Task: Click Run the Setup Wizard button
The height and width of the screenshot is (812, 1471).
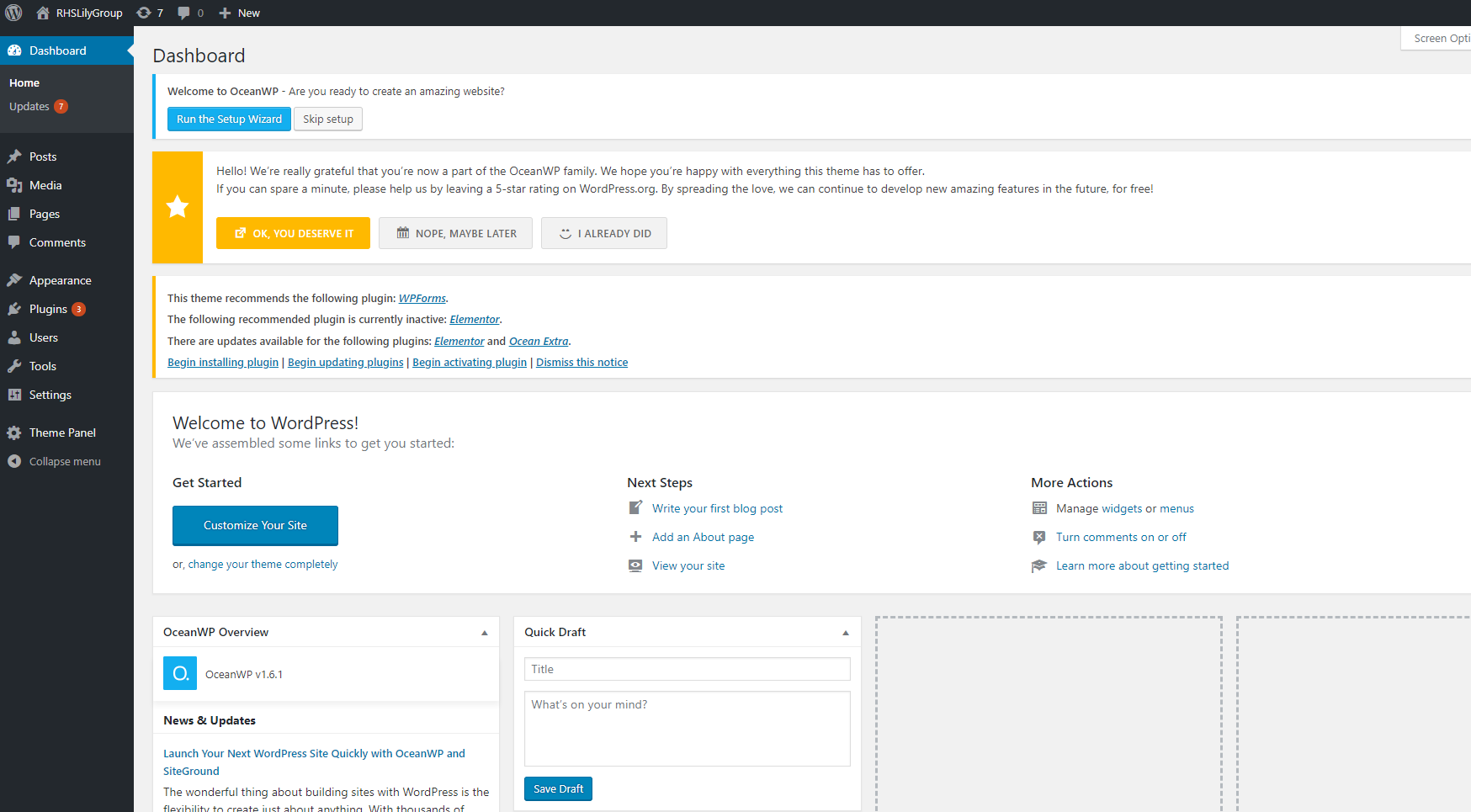Action: 229,119
